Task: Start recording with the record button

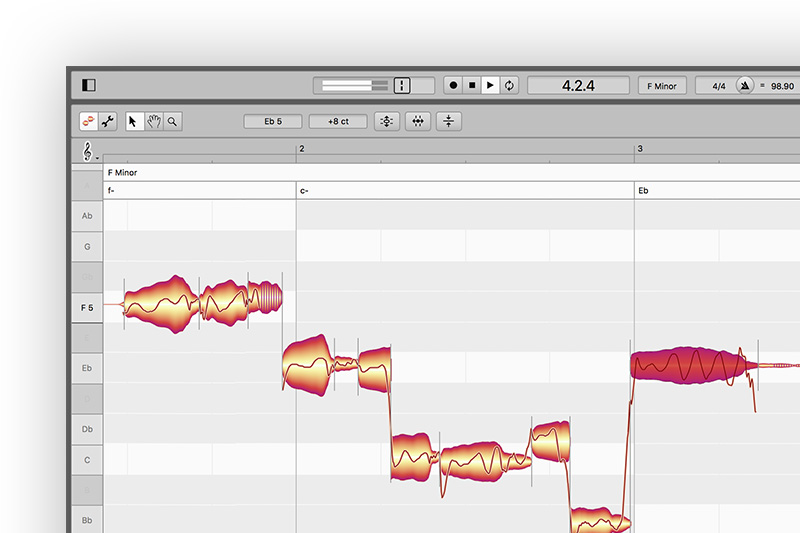Action: (x=453, y=85)
